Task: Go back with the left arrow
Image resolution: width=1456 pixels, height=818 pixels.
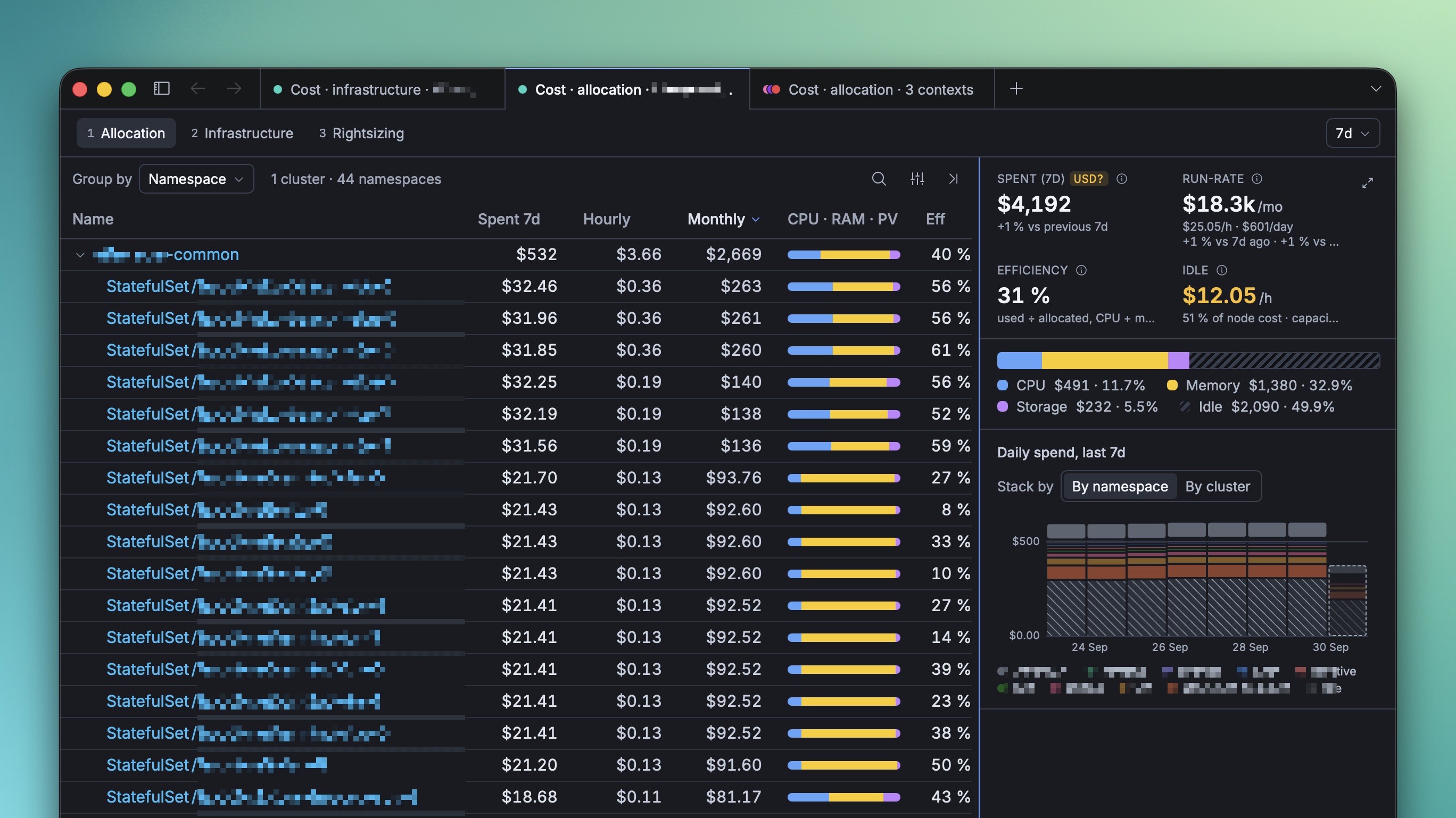Action: click(x=198, y=89)
